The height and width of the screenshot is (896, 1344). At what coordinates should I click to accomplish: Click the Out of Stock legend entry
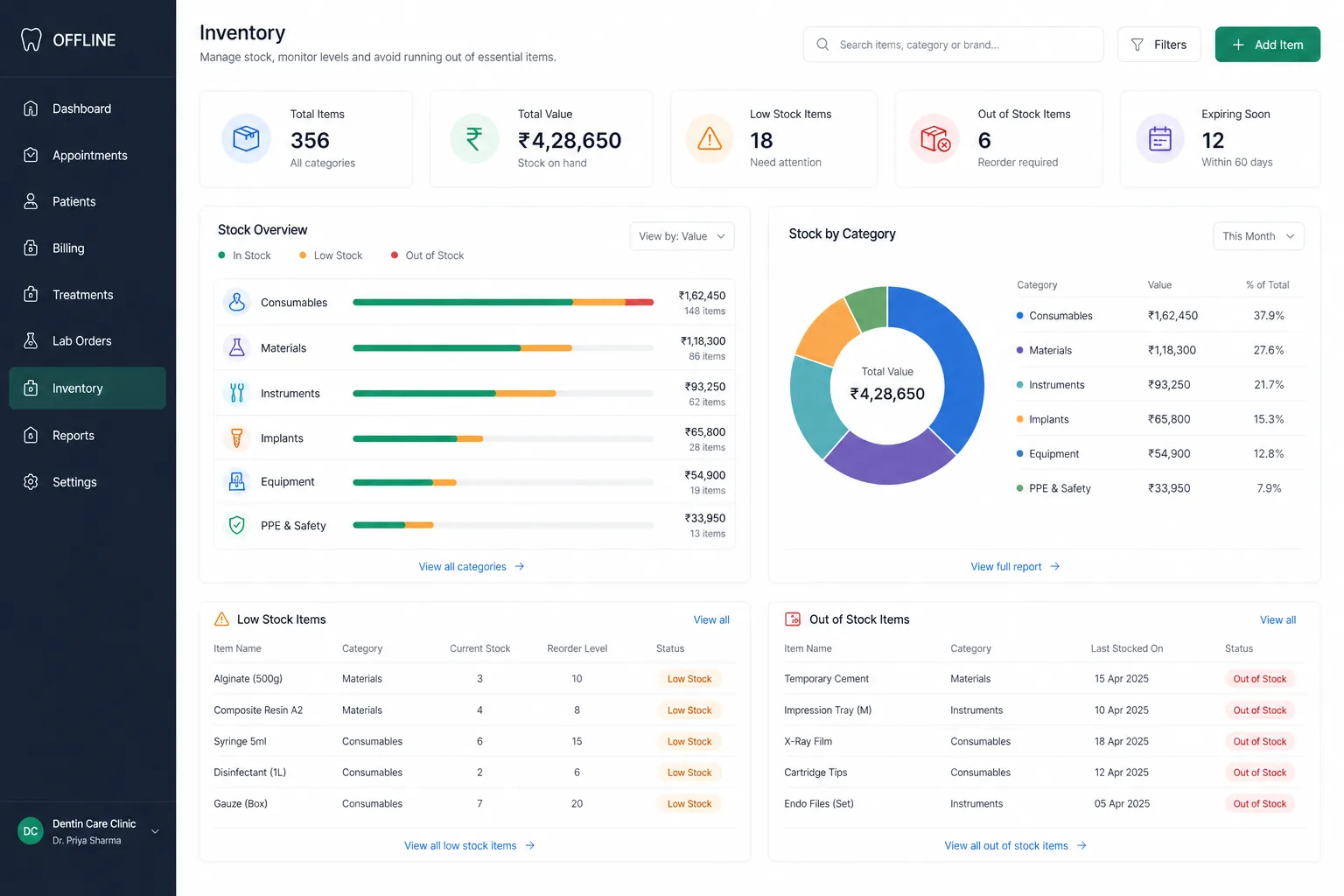coord(427,255)
